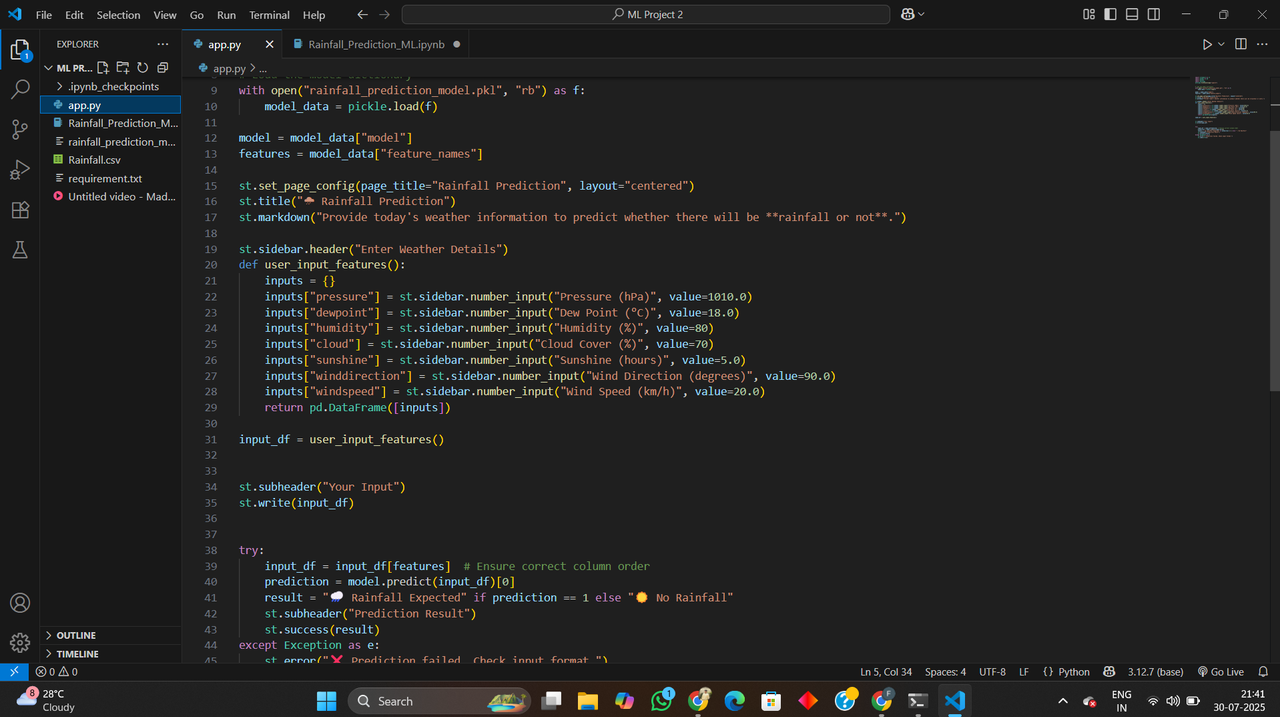Open the File menu

tap(44, 15)
